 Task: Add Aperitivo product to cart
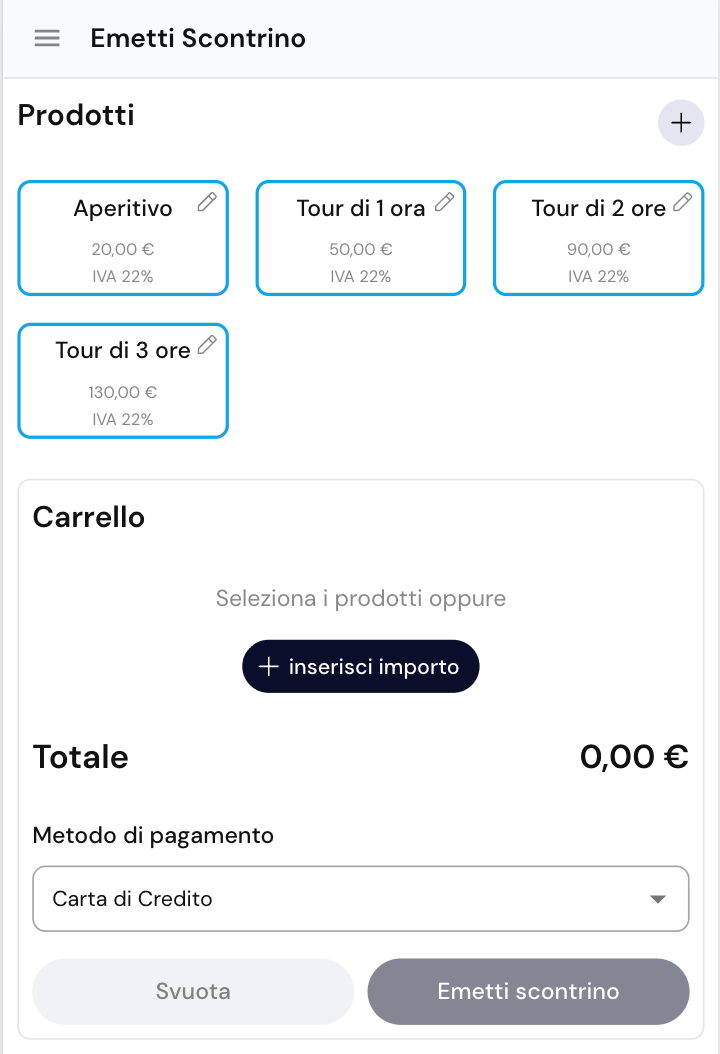tap(122, 240)
